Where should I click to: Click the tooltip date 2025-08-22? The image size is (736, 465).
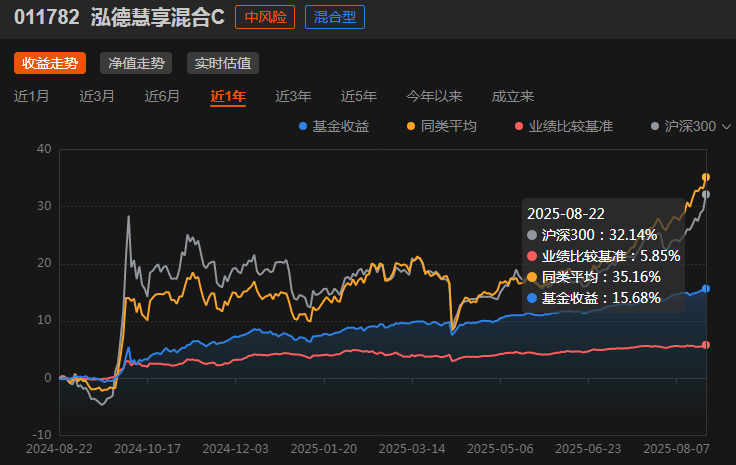(x=566, y=214)
